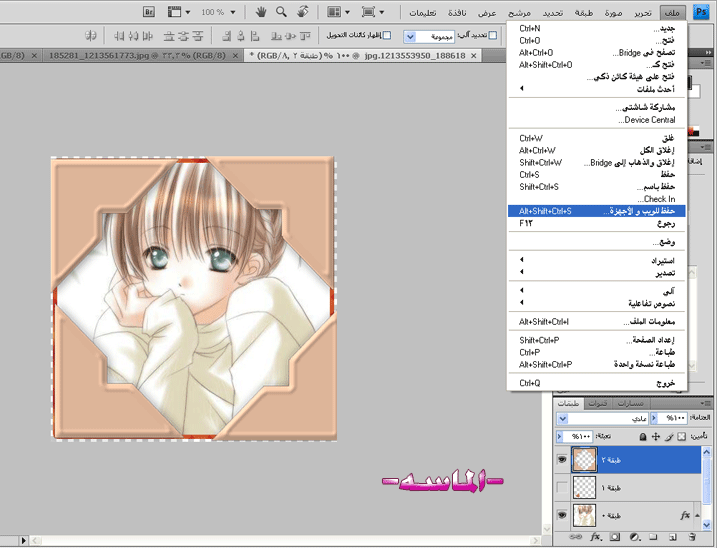Screen dimensions: 717x548
Task: Enable the تحديد آلي auto-select checkbox
Action: (x=493, y=35)
